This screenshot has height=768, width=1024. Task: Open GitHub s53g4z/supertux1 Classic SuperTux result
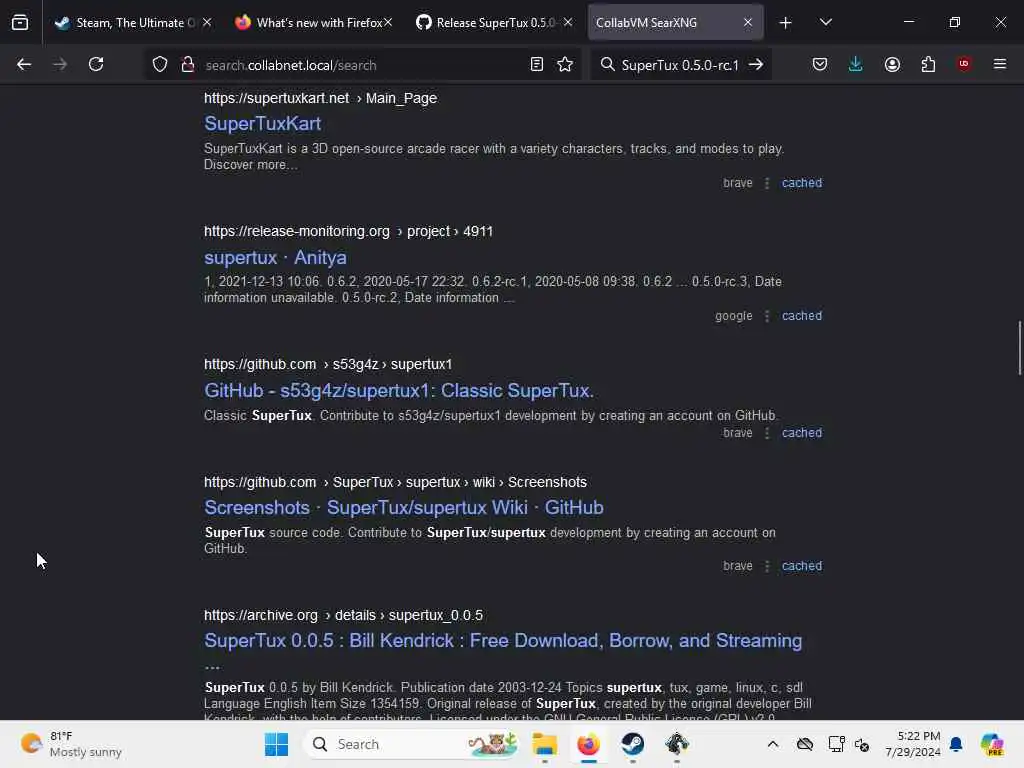(399, 391)
